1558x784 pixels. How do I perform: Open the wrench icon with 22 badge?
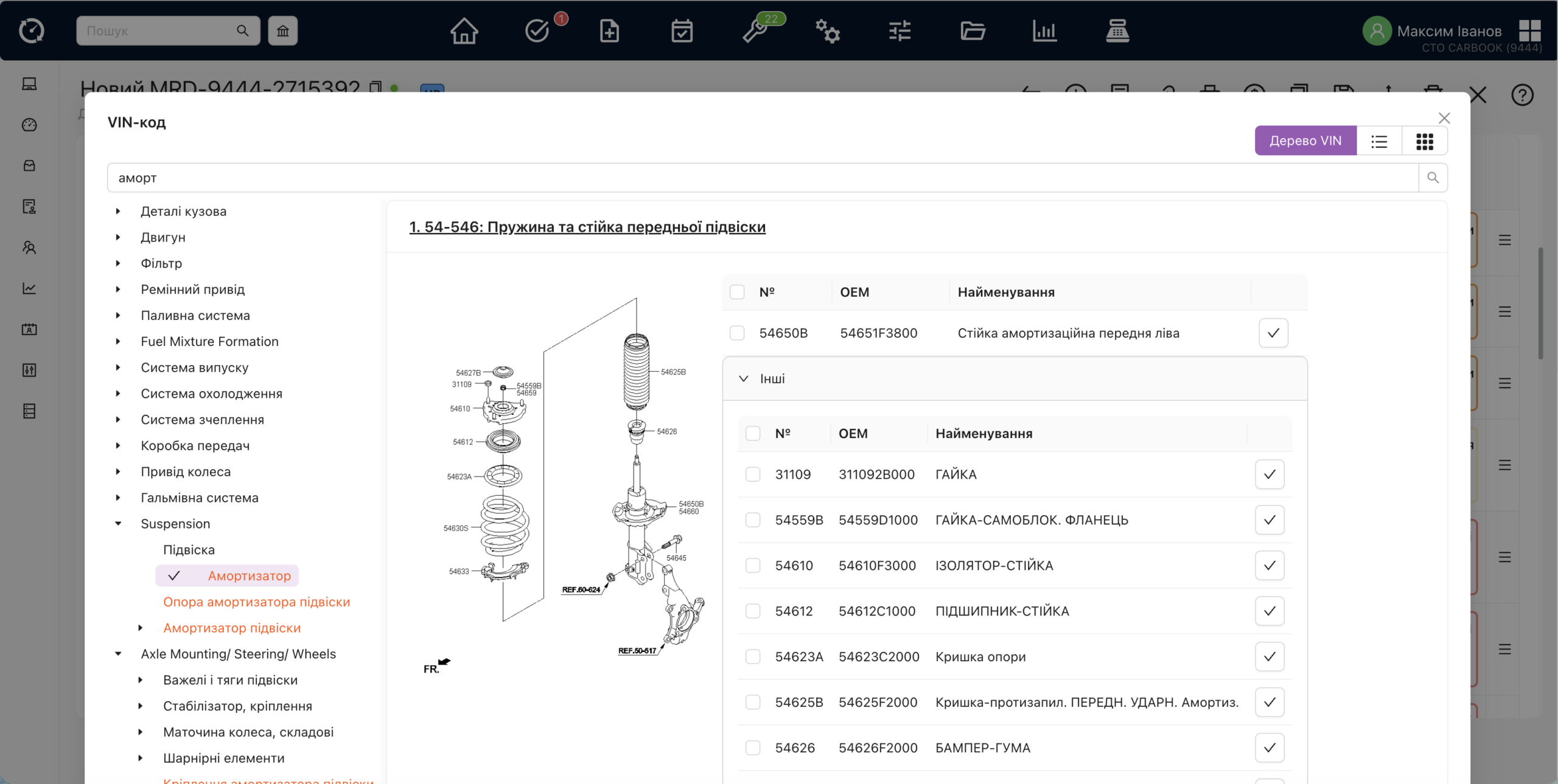(x=755, y=30)
